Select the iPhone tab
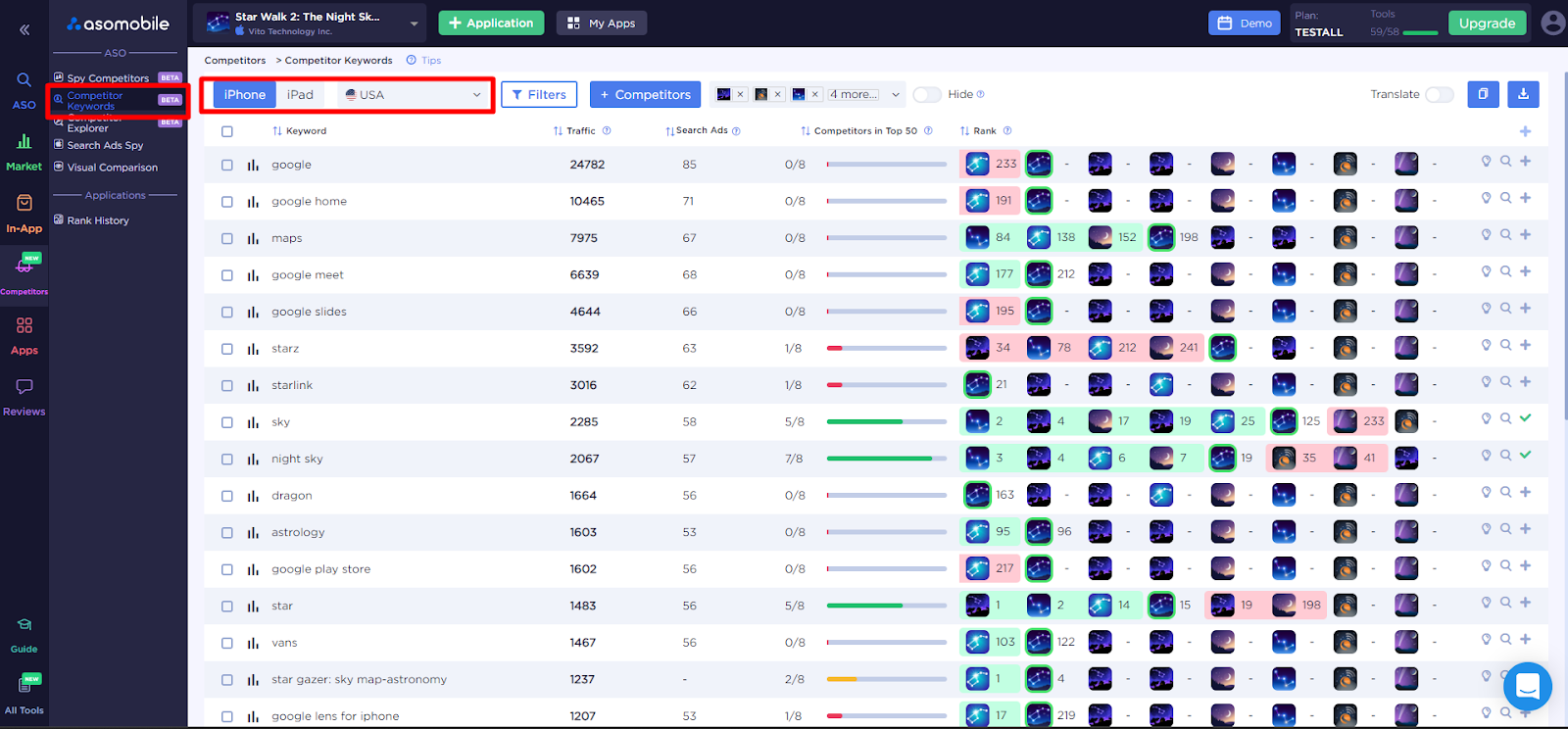Image resolution: width=1568 pixels, height=729 pixels. pyautogui.click(x=244, y=95)
